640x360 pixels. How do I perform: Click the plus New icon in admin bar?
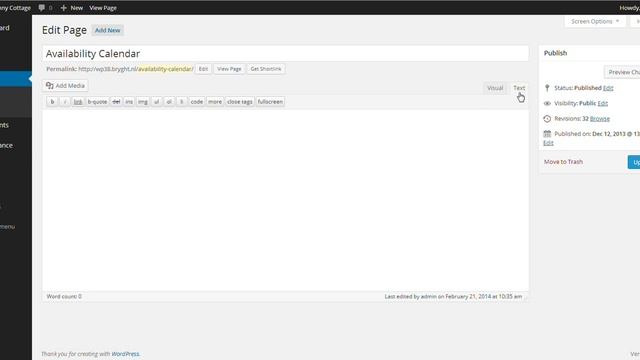[x=63, y=8]
